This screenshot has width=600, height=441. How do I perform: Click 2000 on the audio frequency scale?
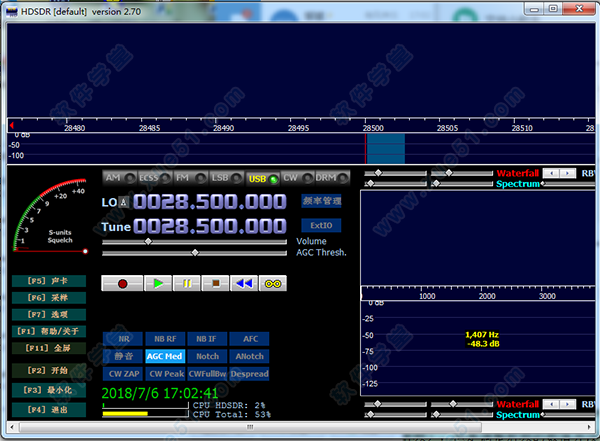pyautogui.click(x=487, y=296)
